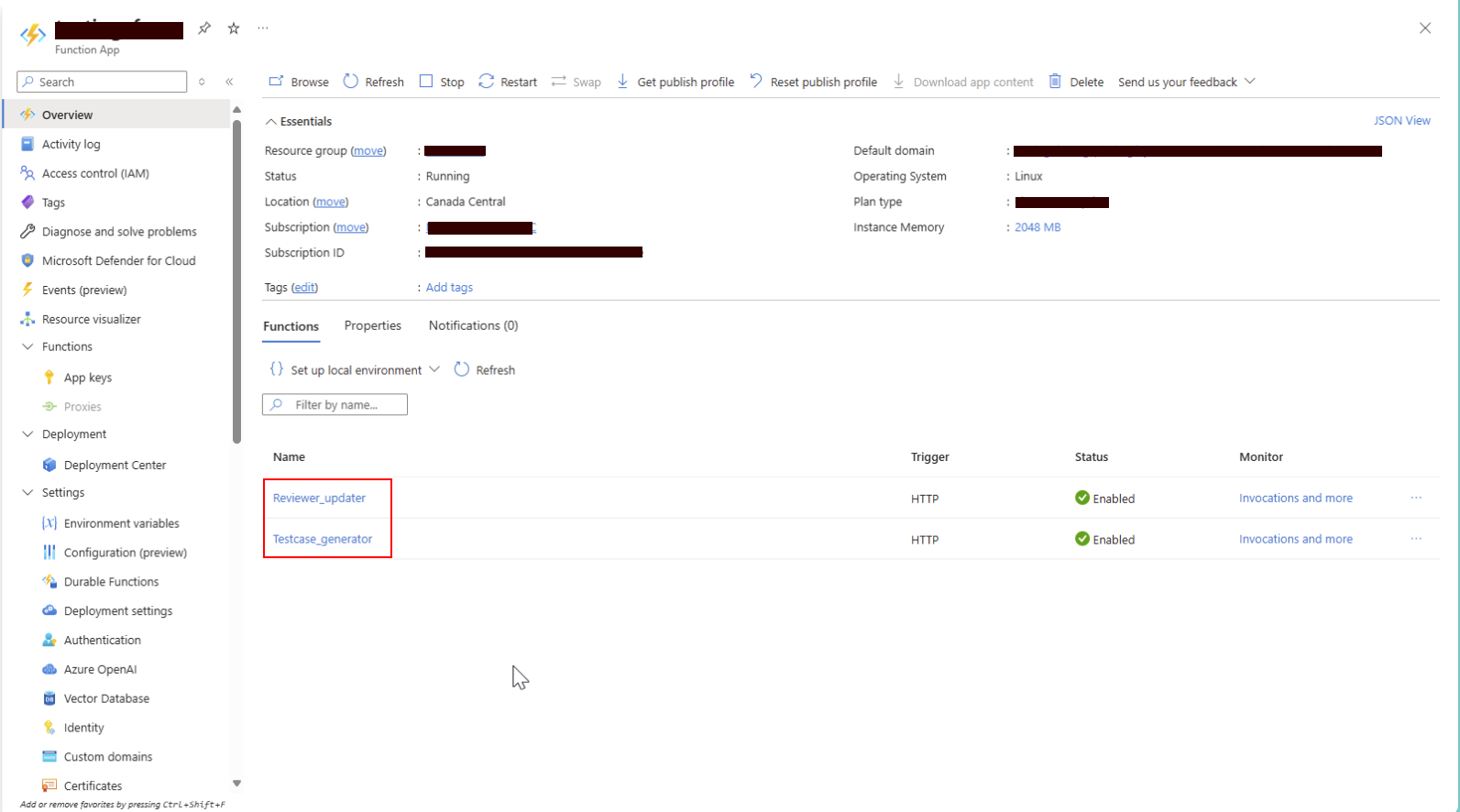Click the Configuration (preview) icon
The image size is (1460, 812).
(x=49, y=553)
